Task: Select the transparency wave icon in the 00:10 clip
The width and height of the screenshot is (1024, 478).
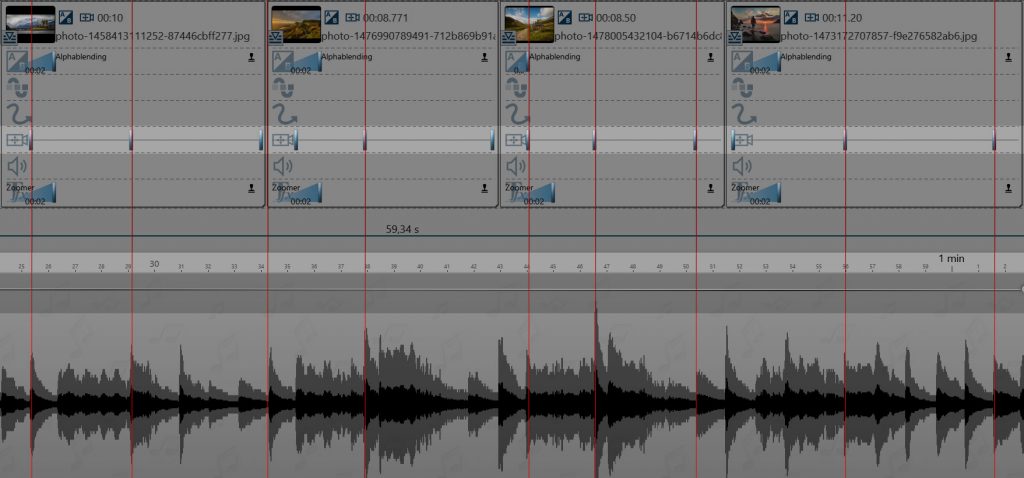Action: [x=17, y=88]
